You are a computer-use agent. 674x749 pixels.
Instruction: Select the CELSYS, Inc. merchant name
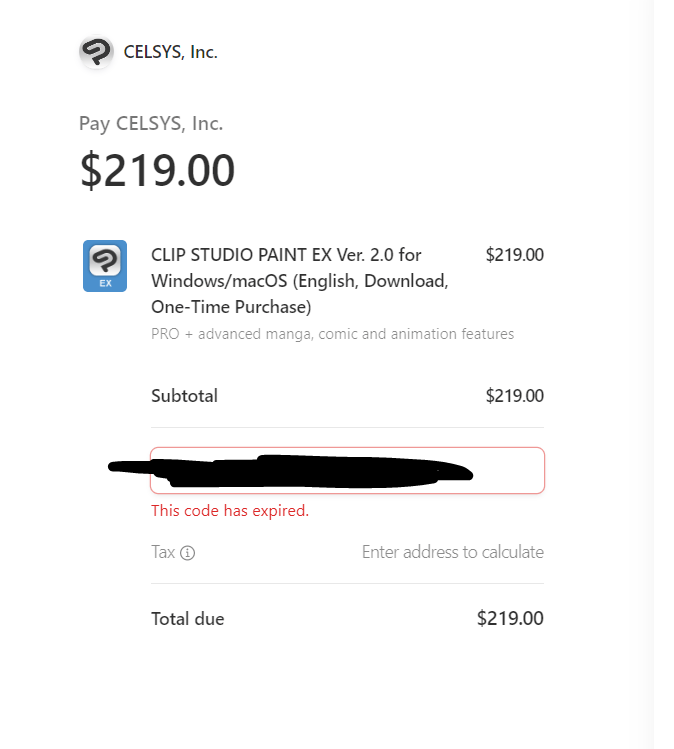click(x=170, y=52)
